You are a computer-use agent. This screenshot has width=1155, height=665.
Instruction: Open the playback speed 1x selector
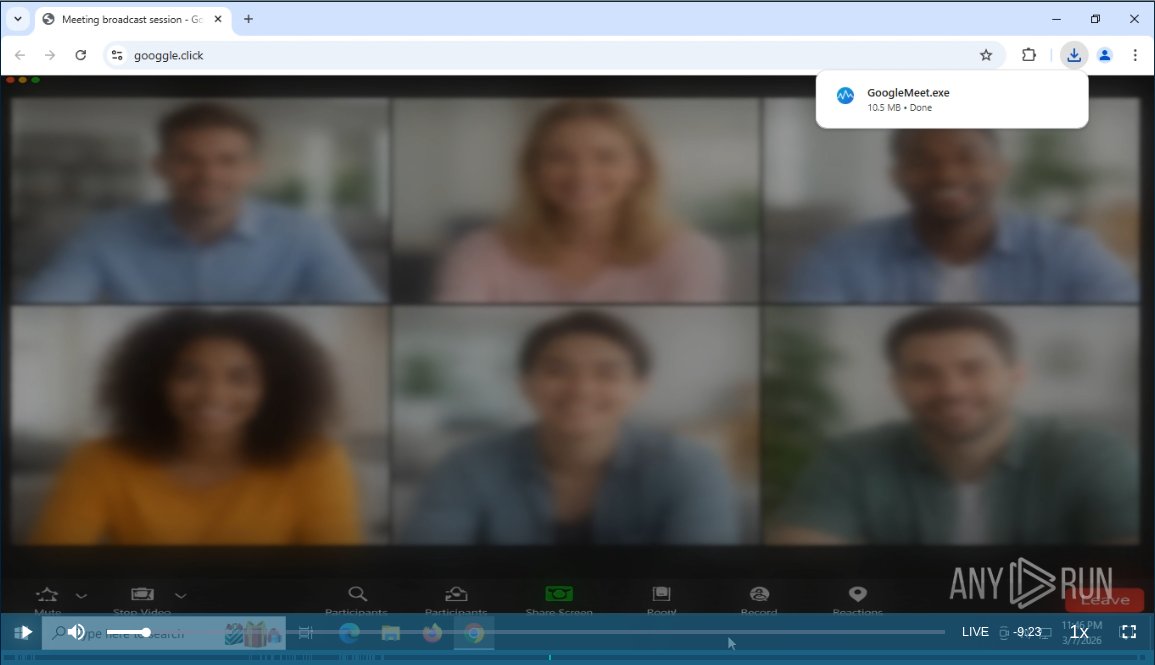pyautogui.click(x=1080, y=632)
